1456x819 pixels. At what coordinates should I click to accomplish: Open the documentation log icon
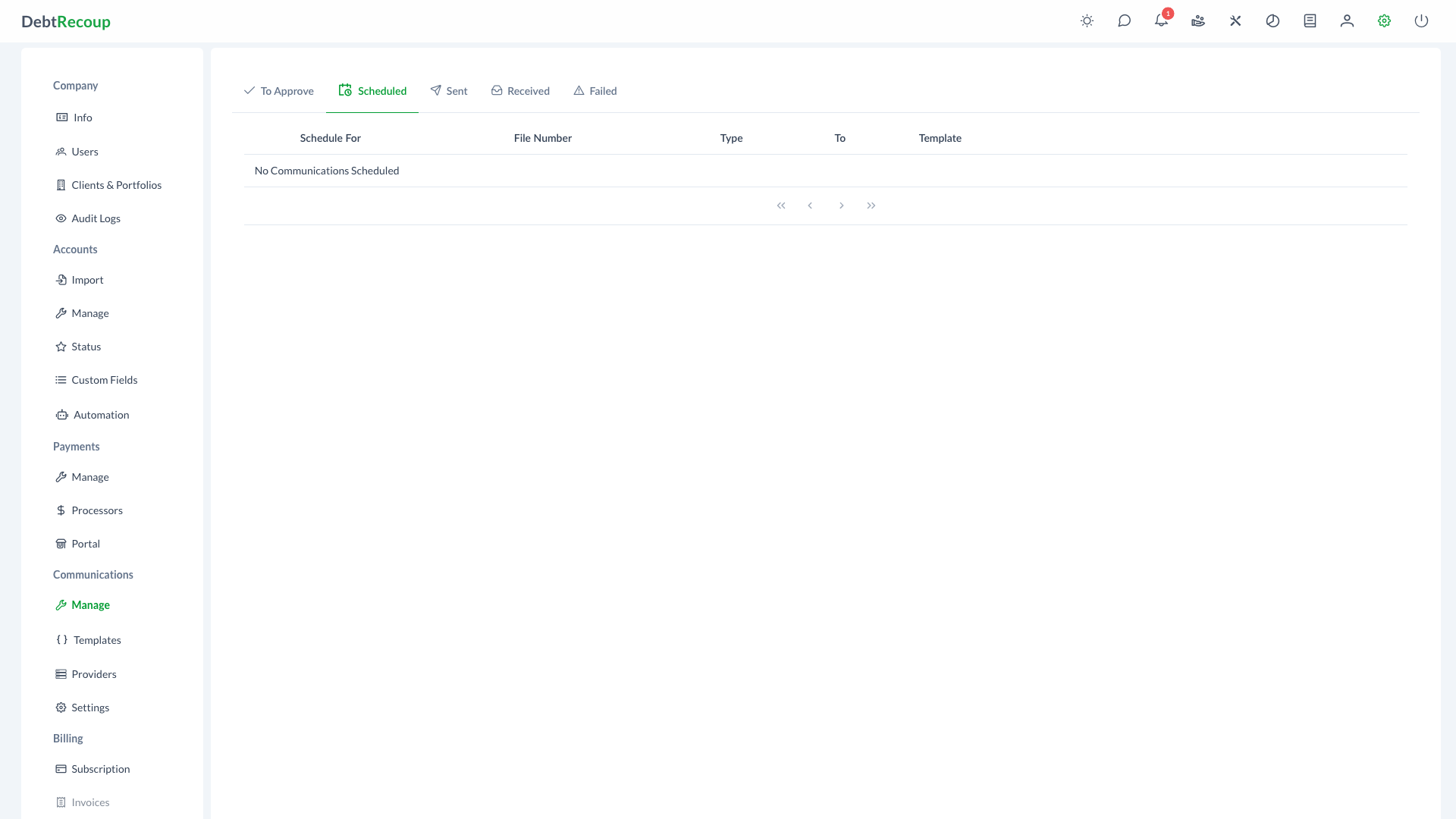(x=1309, y=21)
